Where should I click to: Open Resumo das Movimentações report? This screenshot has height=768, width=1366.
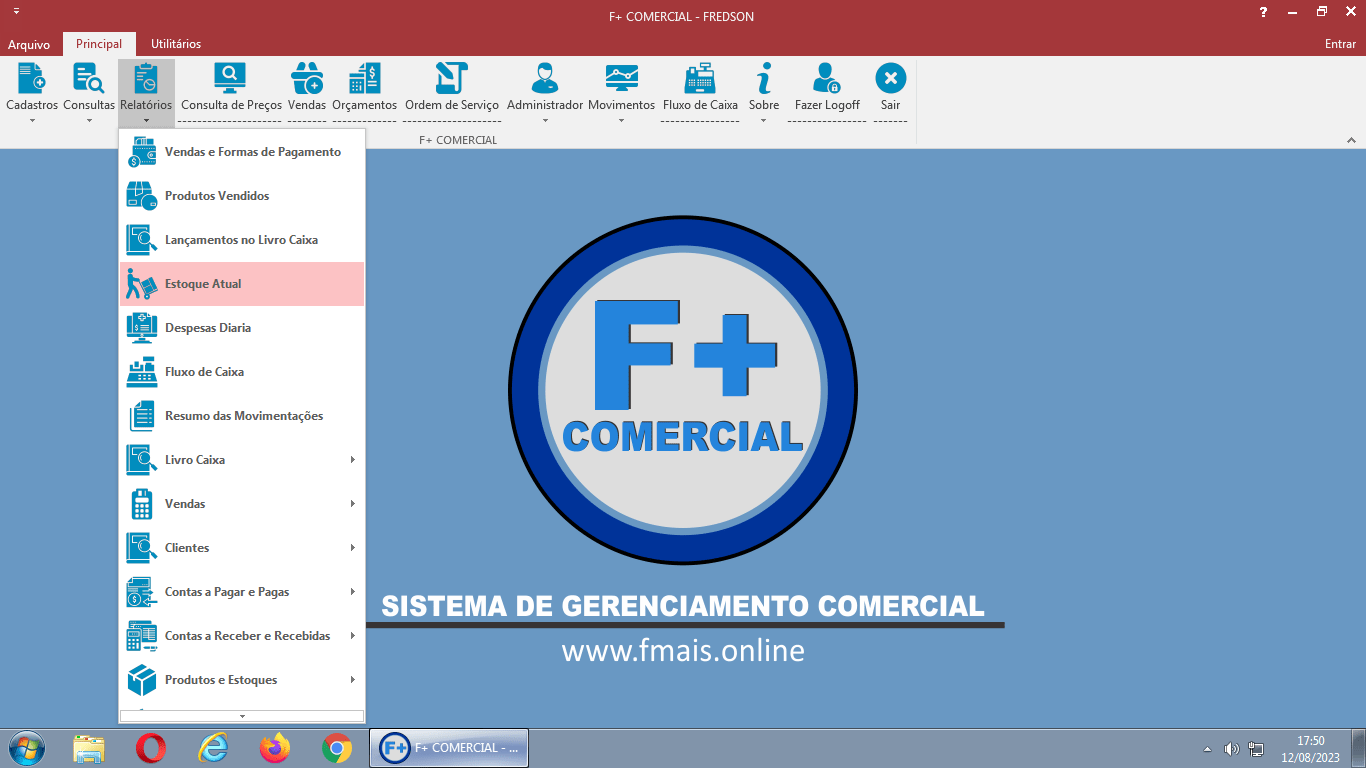coord(242,416)
